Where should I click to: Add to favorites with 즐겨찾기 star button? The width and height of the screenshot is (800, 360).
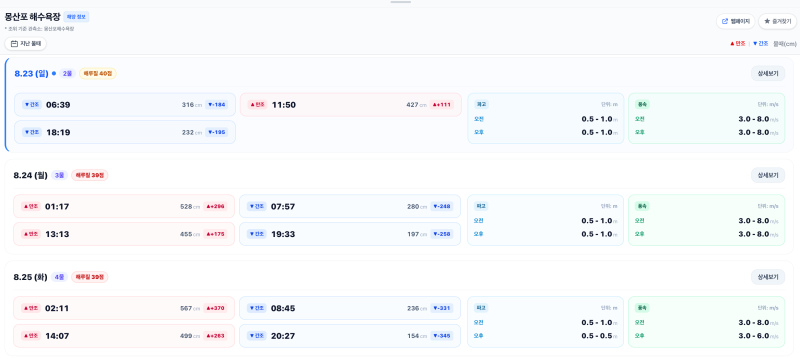click(777, 21)
